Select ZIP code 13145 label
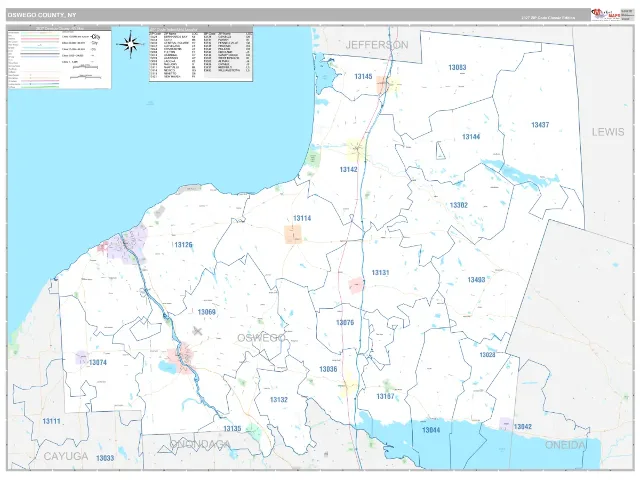This screenshot has height=480, width=640. (363, 77)
